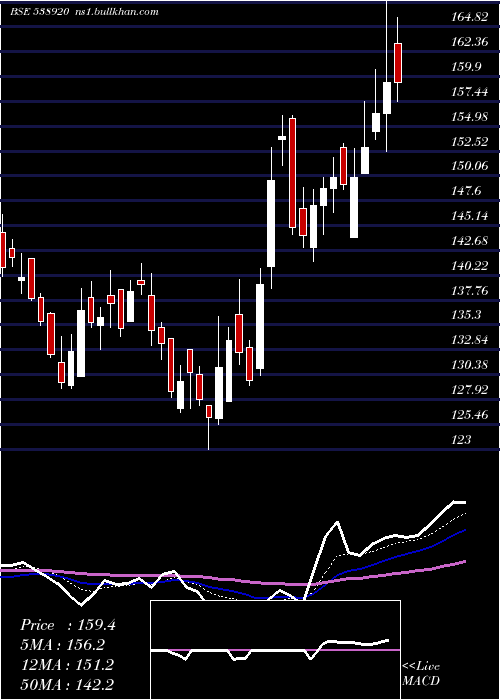
Task: Select the 154.98 price axis label
Action: click(468, 117)
